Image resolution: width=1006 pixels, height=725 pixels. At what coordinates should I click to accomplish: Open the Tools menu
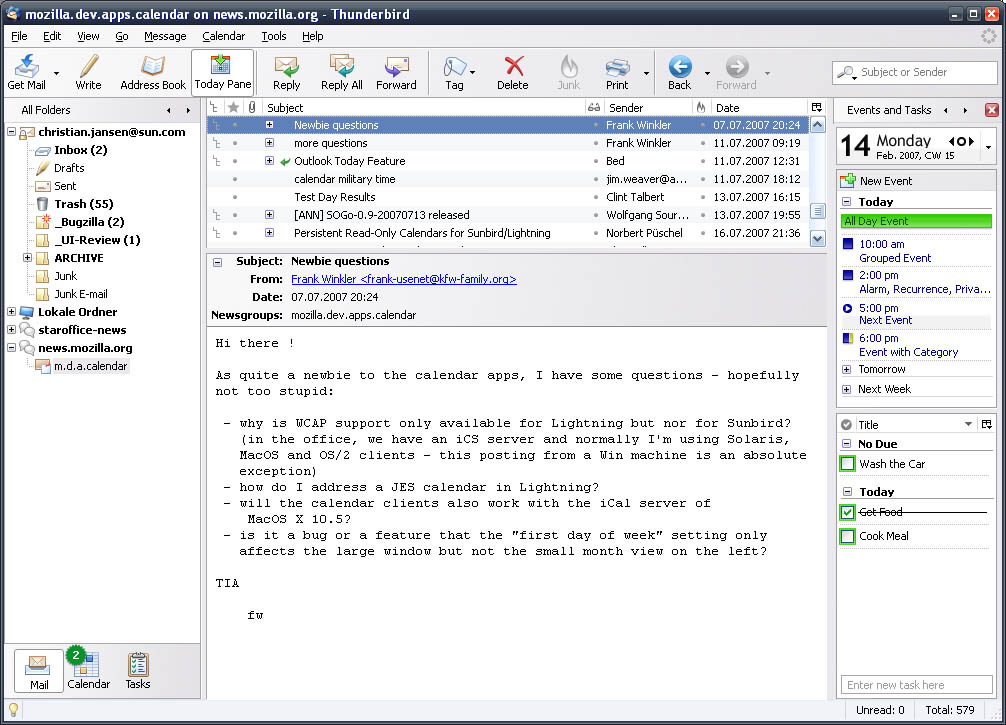click(x=273, y=36)
